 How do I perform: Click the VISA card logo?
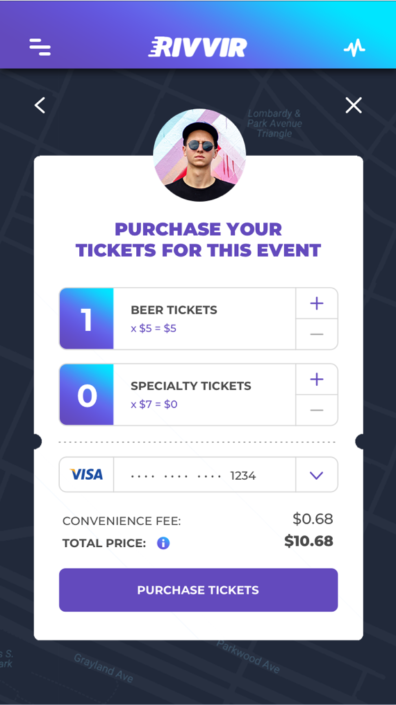(x=86, y=475)
